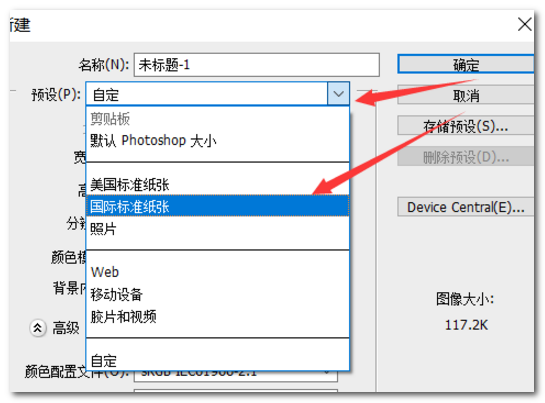Collapse the 高级 advanced section chevron
Screen dimensions: 545x403
tap(38, 328)
